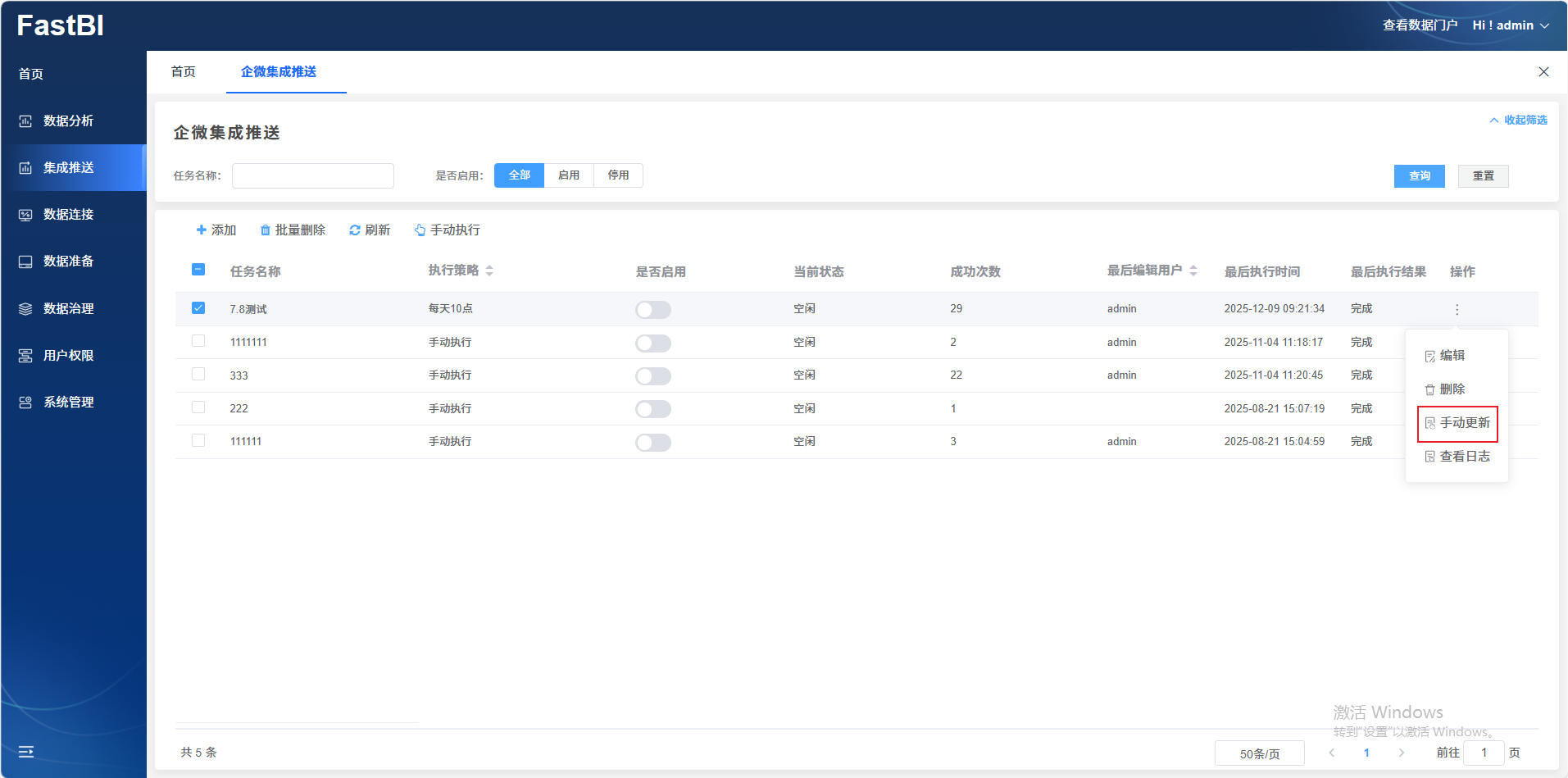Switch to the 首页 tab
Image resolution: width=1568 pixels, height=778 pixels.
(x=184, y=72)
